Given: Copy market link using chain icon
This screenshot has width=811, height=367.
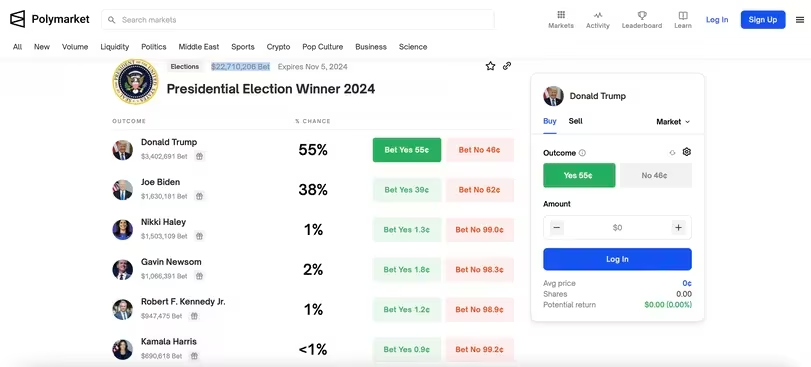Looking at the screenshot, I should [507, 66].
